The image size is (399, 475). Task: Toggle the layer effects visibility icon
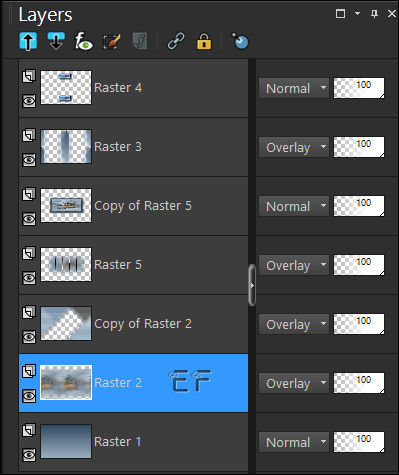pyautogui.click(x=83, y=41)
